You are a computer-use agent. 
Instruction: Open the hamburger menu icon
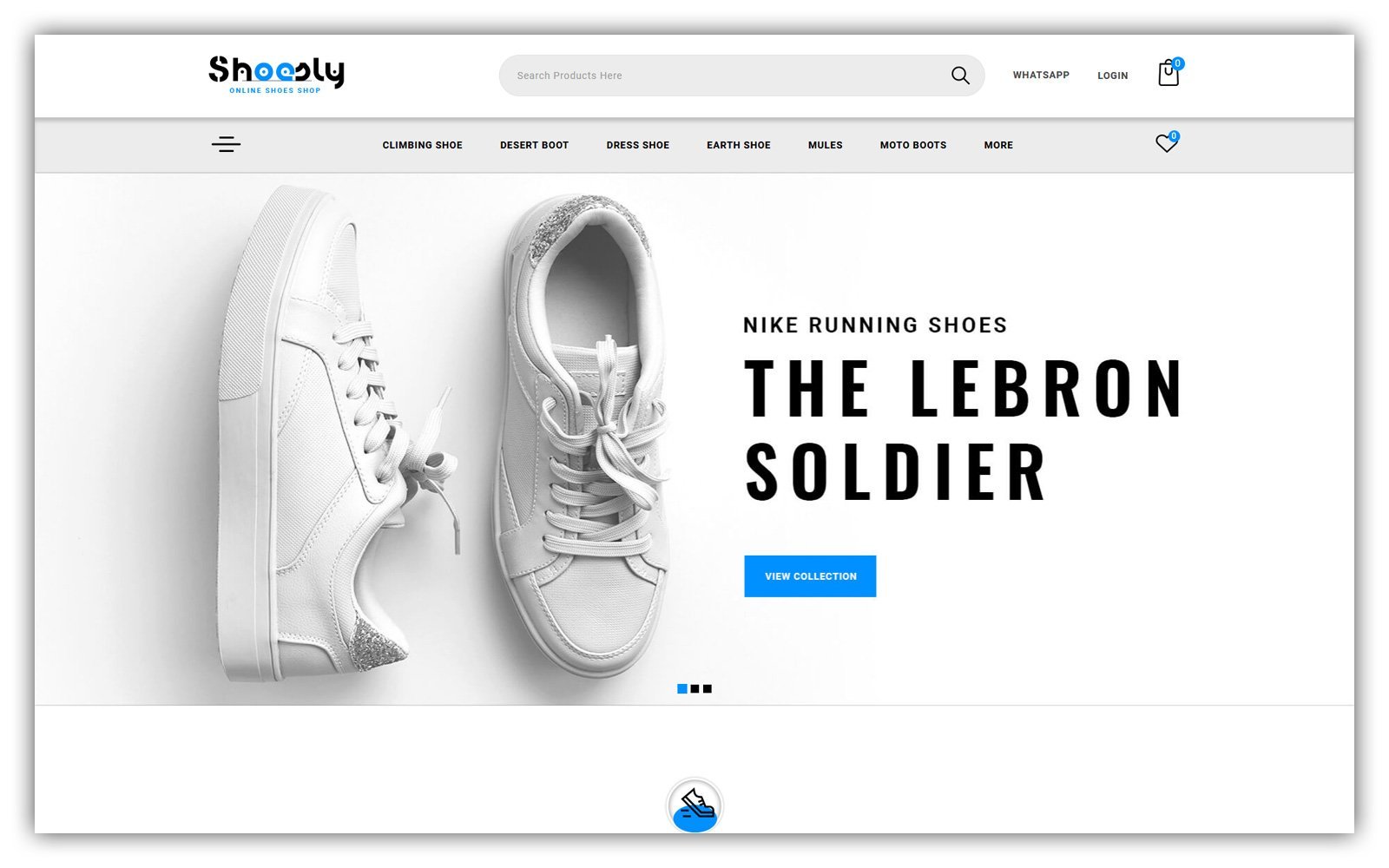tap(226, 144)
